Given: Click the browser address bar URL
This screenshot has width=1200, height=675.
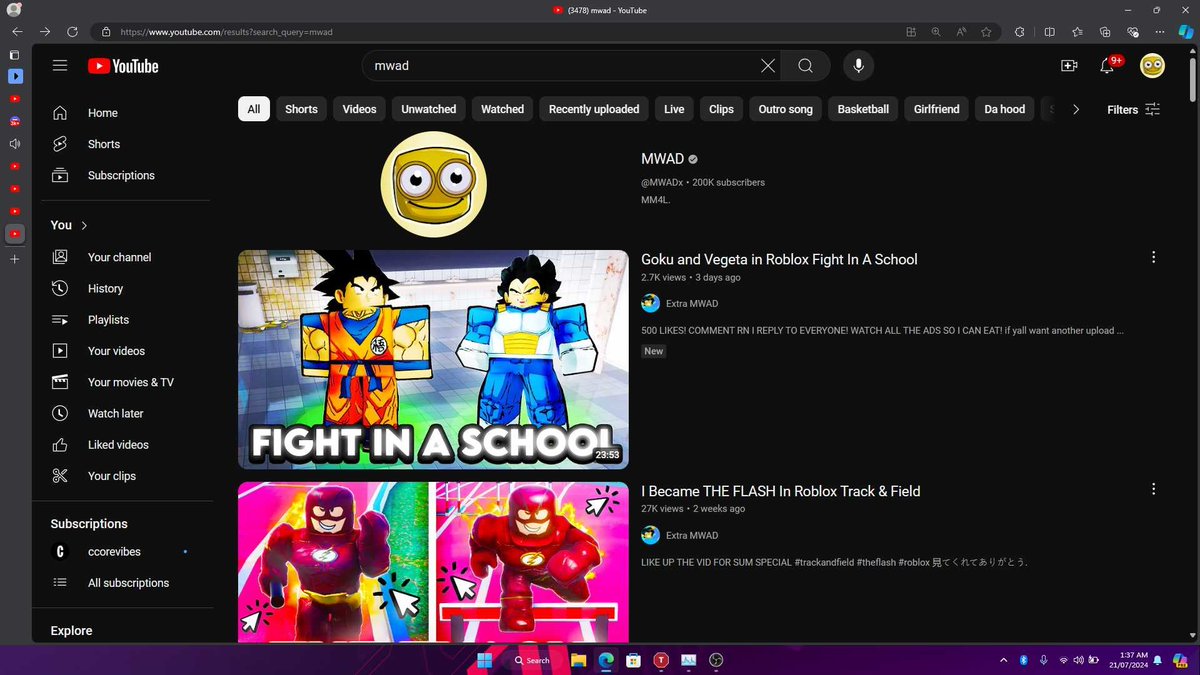Looking at the screenshot, I should (226, 32).
